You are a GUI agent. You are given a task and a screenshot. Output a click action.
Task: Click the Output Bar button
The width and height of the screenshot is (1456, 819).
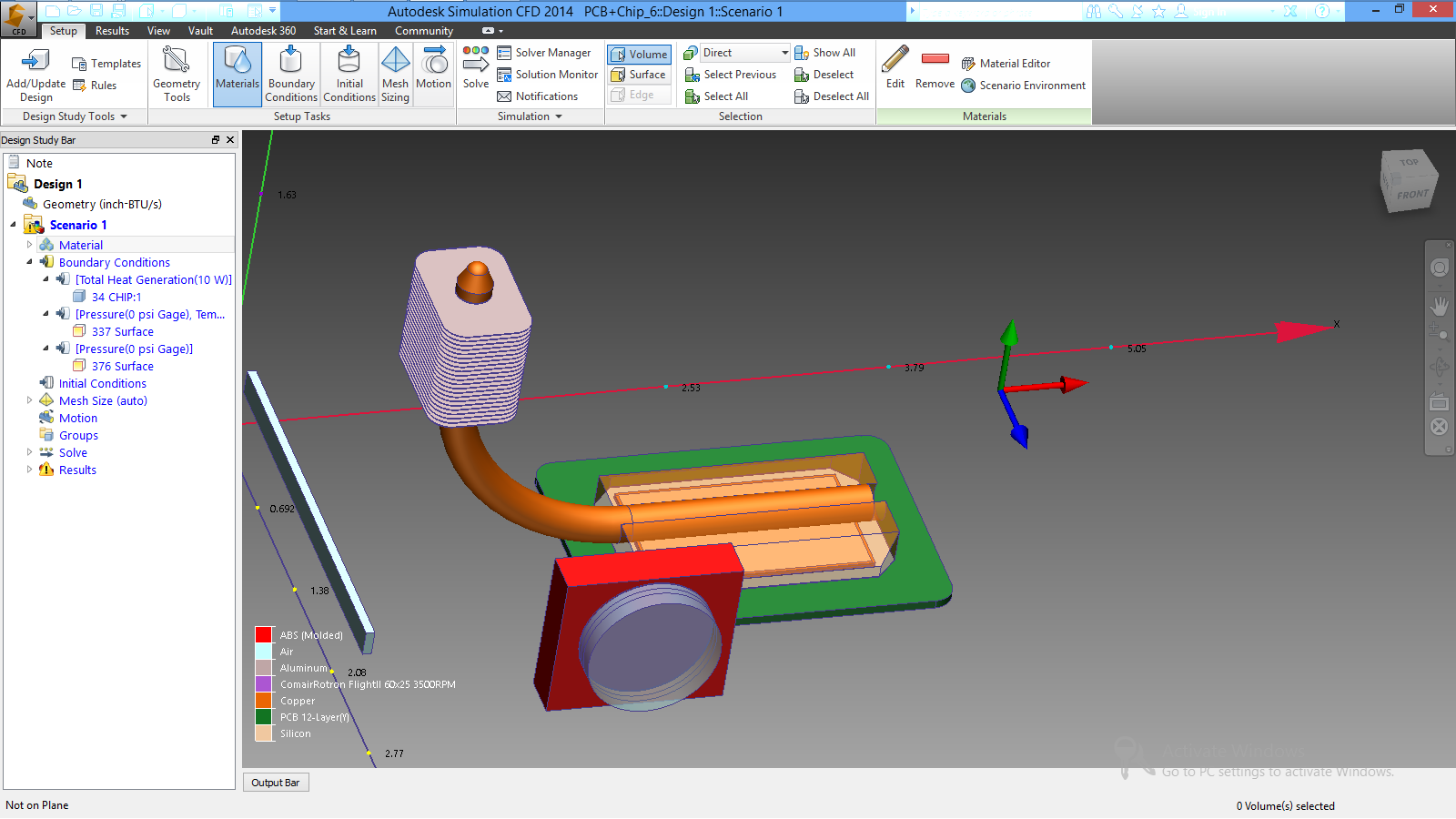pyautogui.click(x=276, y=783)
